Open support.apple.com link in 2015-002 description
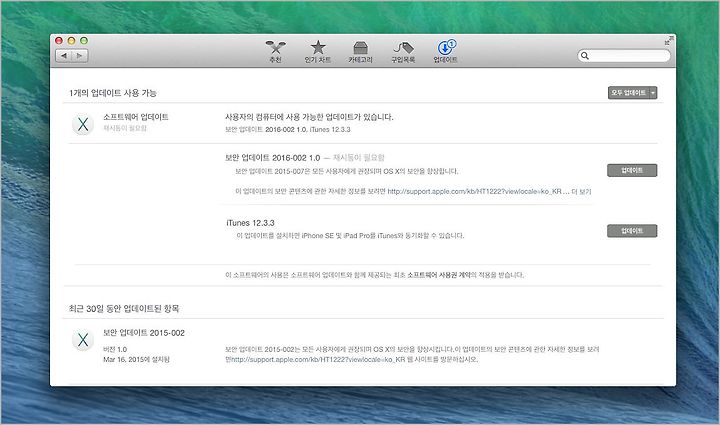 coord(318,359)
